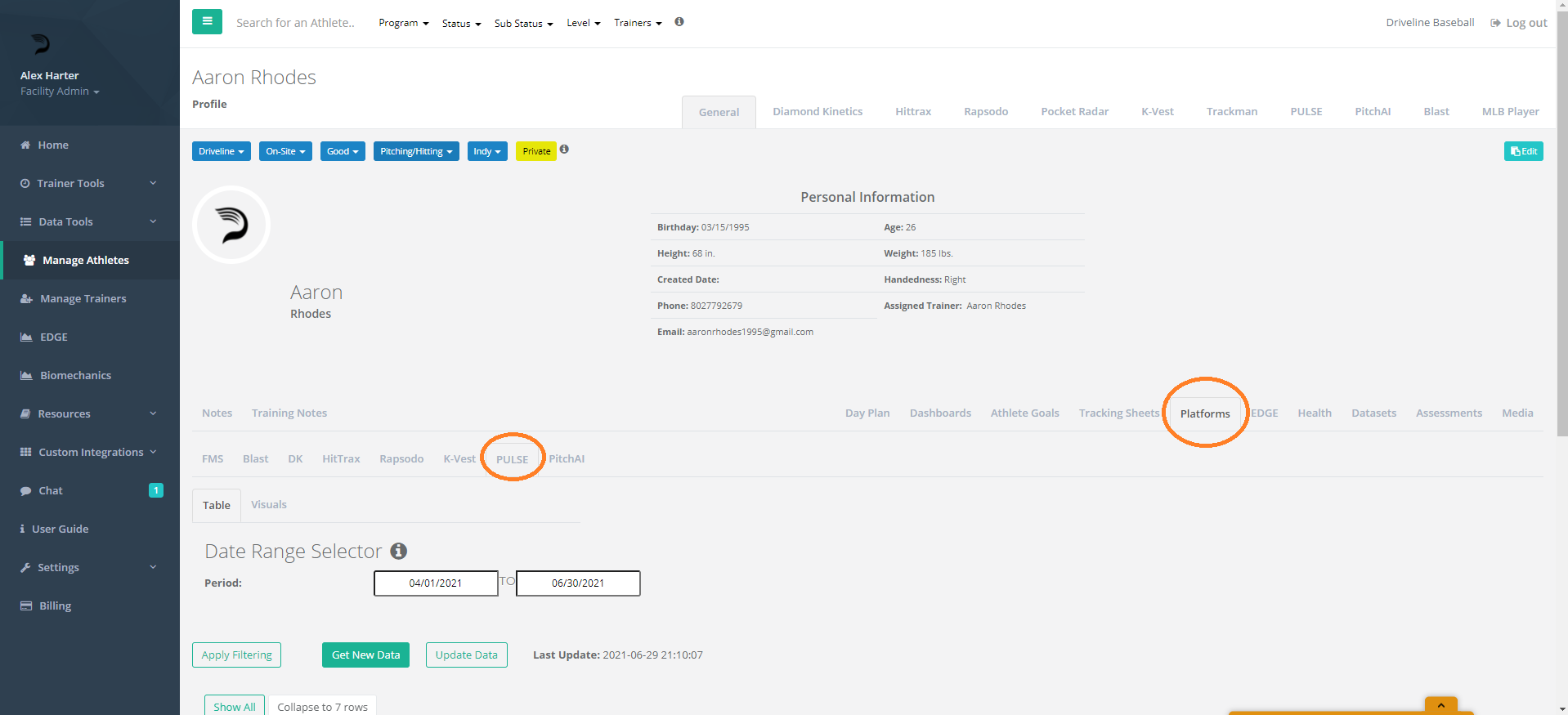Viewport: 1568px width, 715px height.
Task: Open Chat from the sidebar
Action: [51, 490]
